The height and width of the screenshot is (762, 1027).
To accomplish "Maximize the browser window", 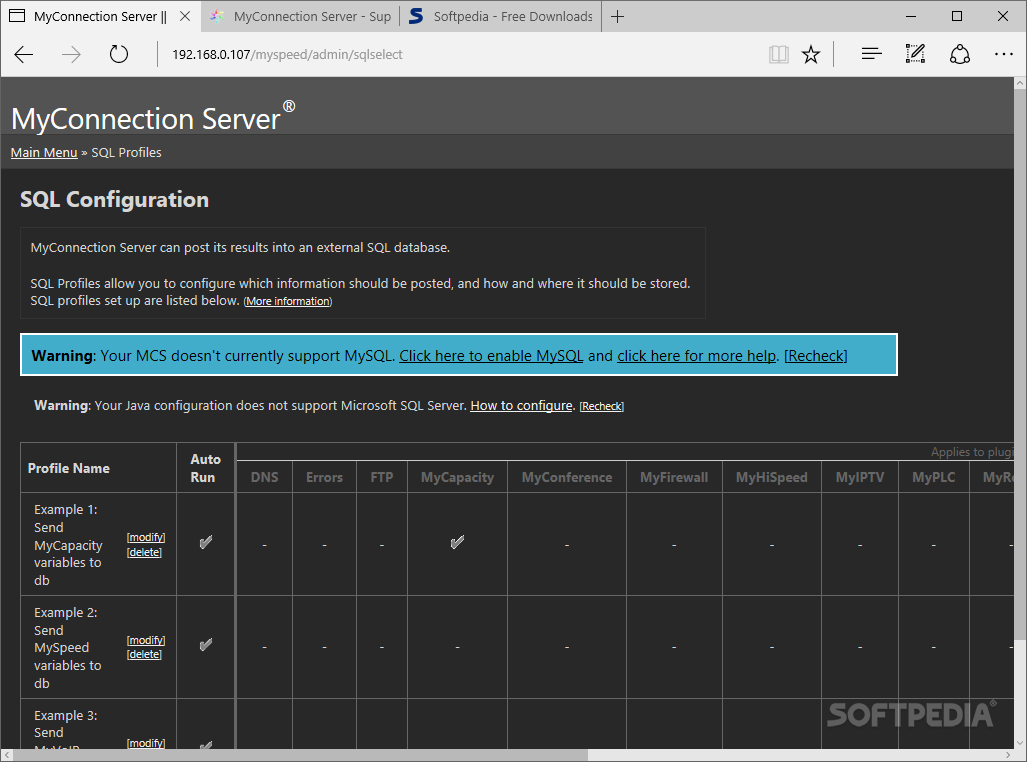I will (957, 16).
